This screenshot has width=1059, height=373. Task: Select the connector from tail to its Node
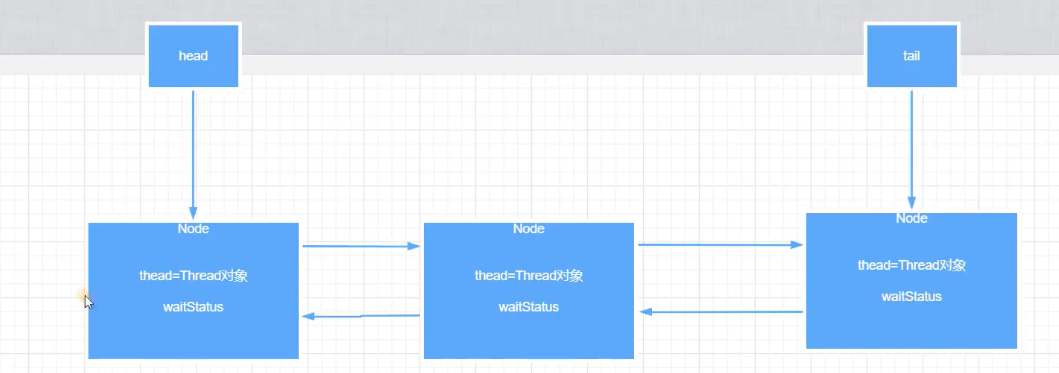[912, 150]
